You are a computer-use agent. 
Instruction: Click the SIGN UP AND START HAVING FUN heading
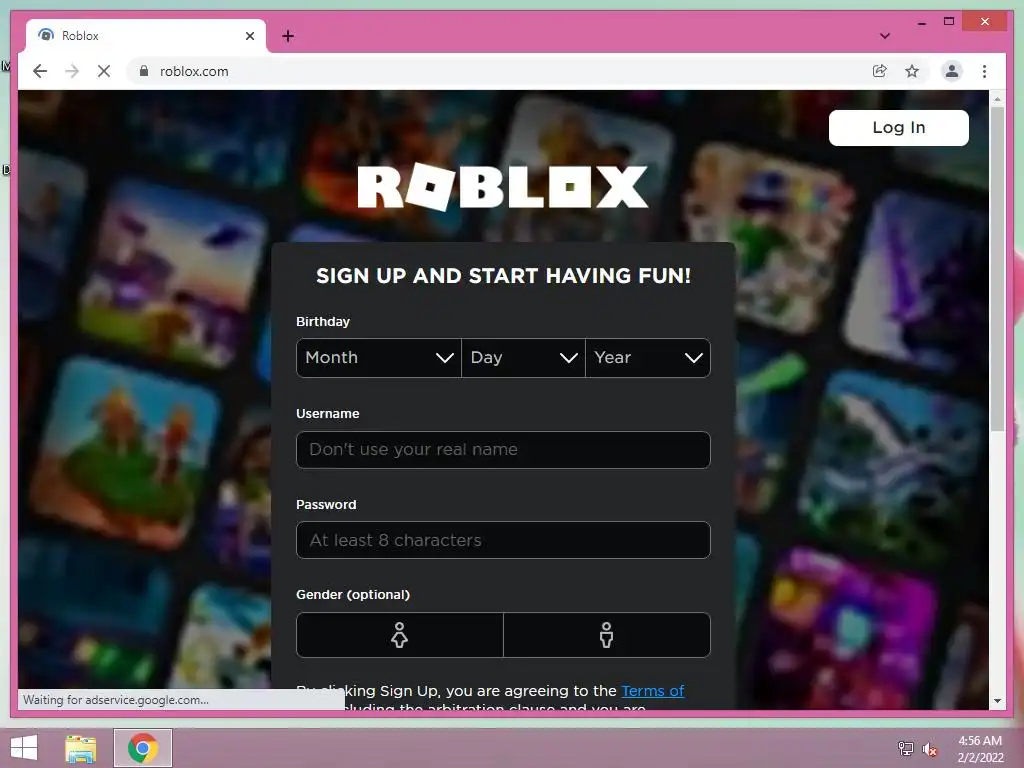(x=503, y=276)
